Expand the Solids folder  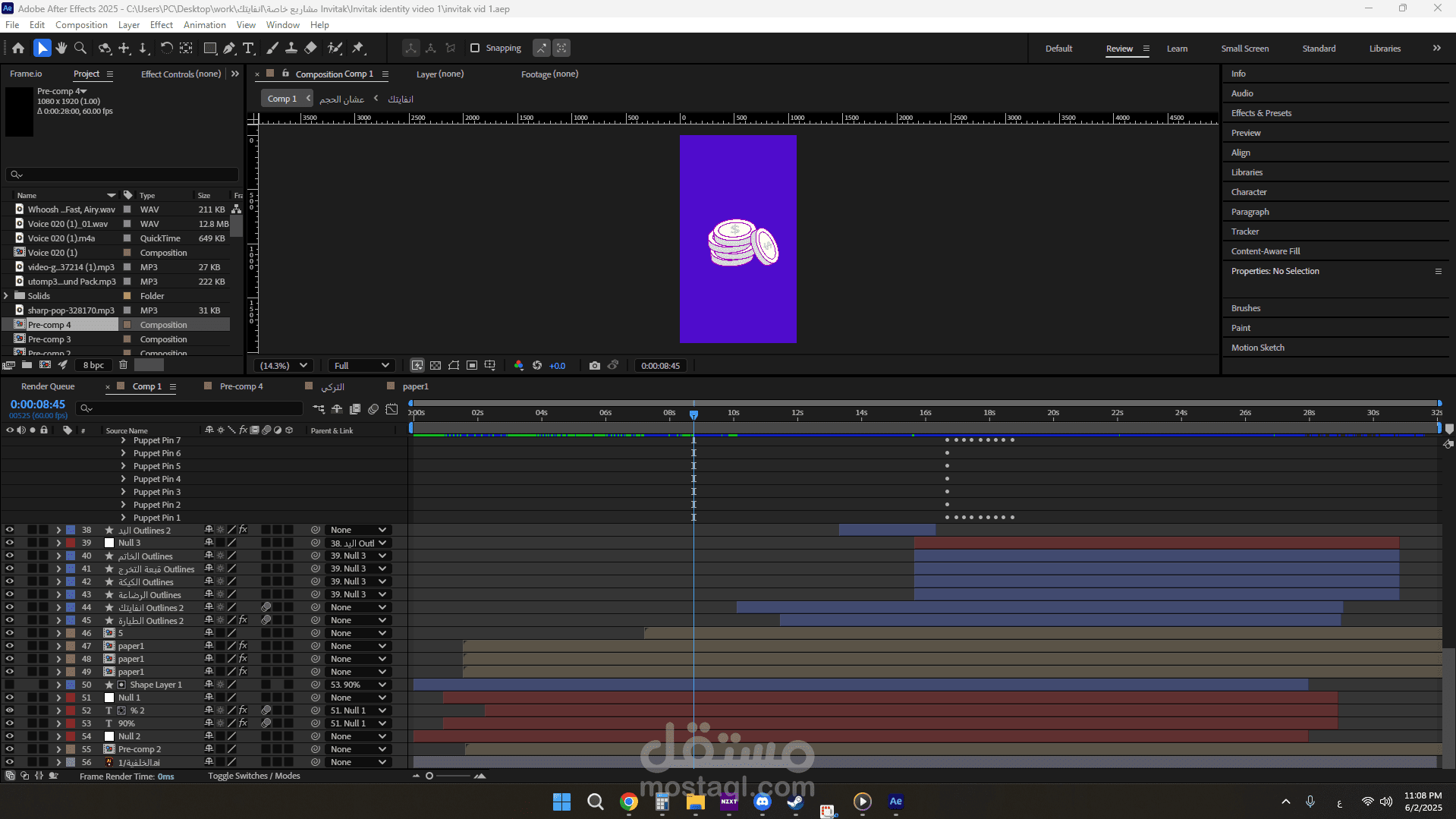7,296
